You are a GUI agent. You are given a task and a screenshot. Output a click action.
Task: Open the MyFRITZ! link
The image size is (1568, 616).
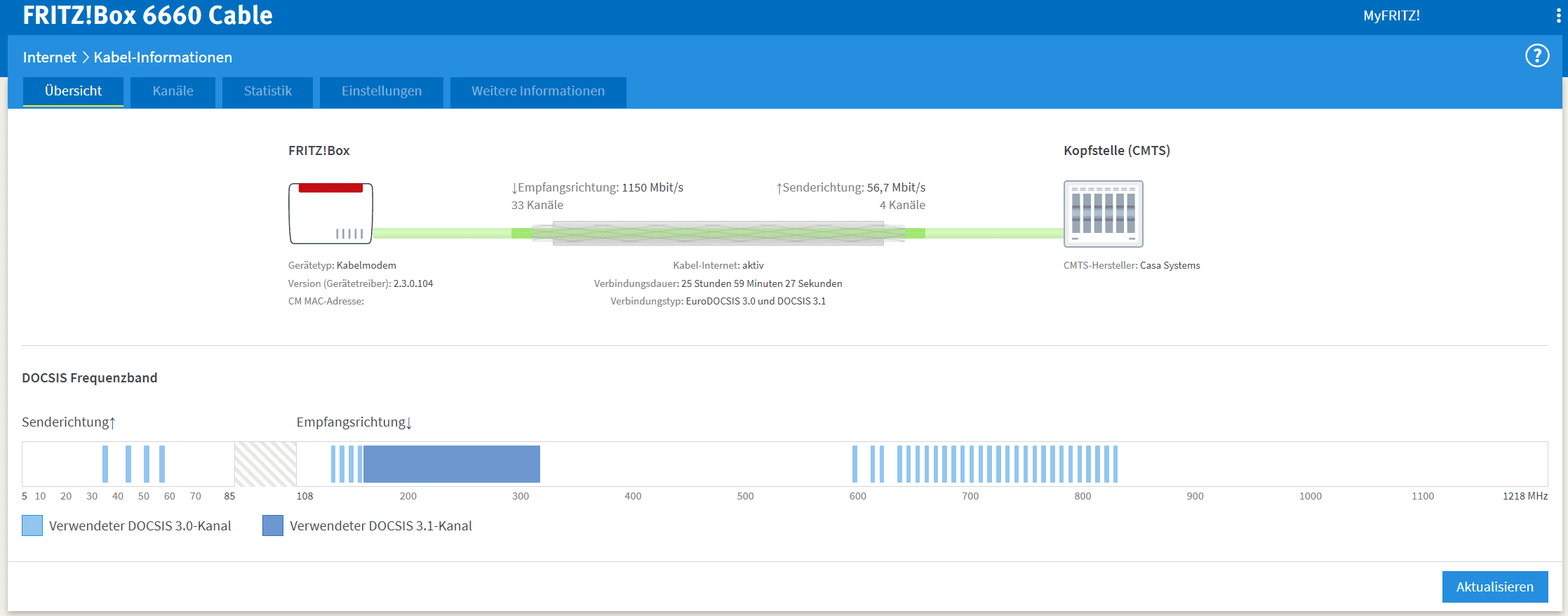(1391, 15)
